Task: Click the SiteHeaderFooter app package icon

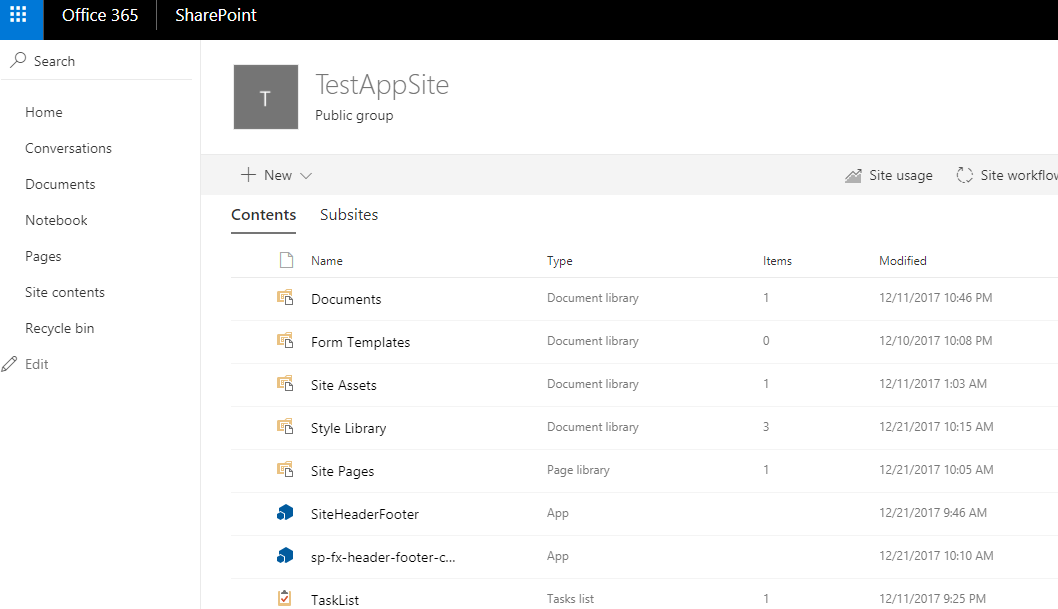Action: point(286,512)
